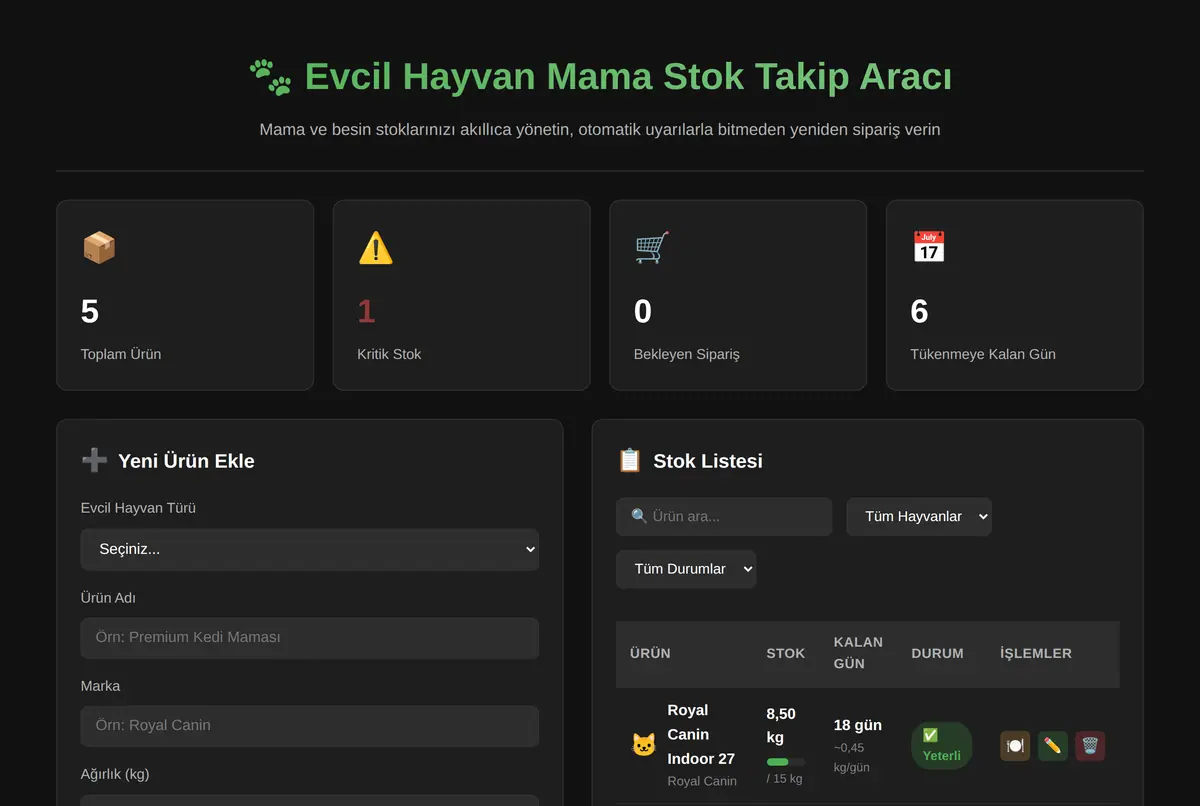Click the 18 gün remaining days value

pos(858,725)
